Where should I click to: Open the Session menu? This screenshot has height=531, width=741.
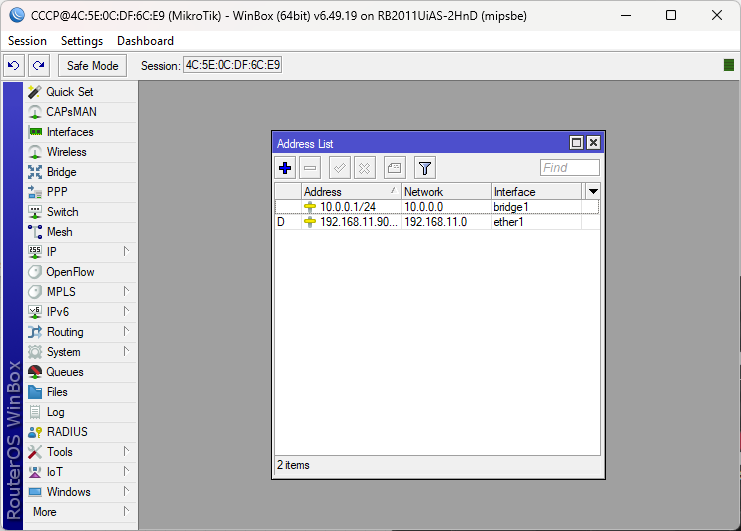click(27, 41)
